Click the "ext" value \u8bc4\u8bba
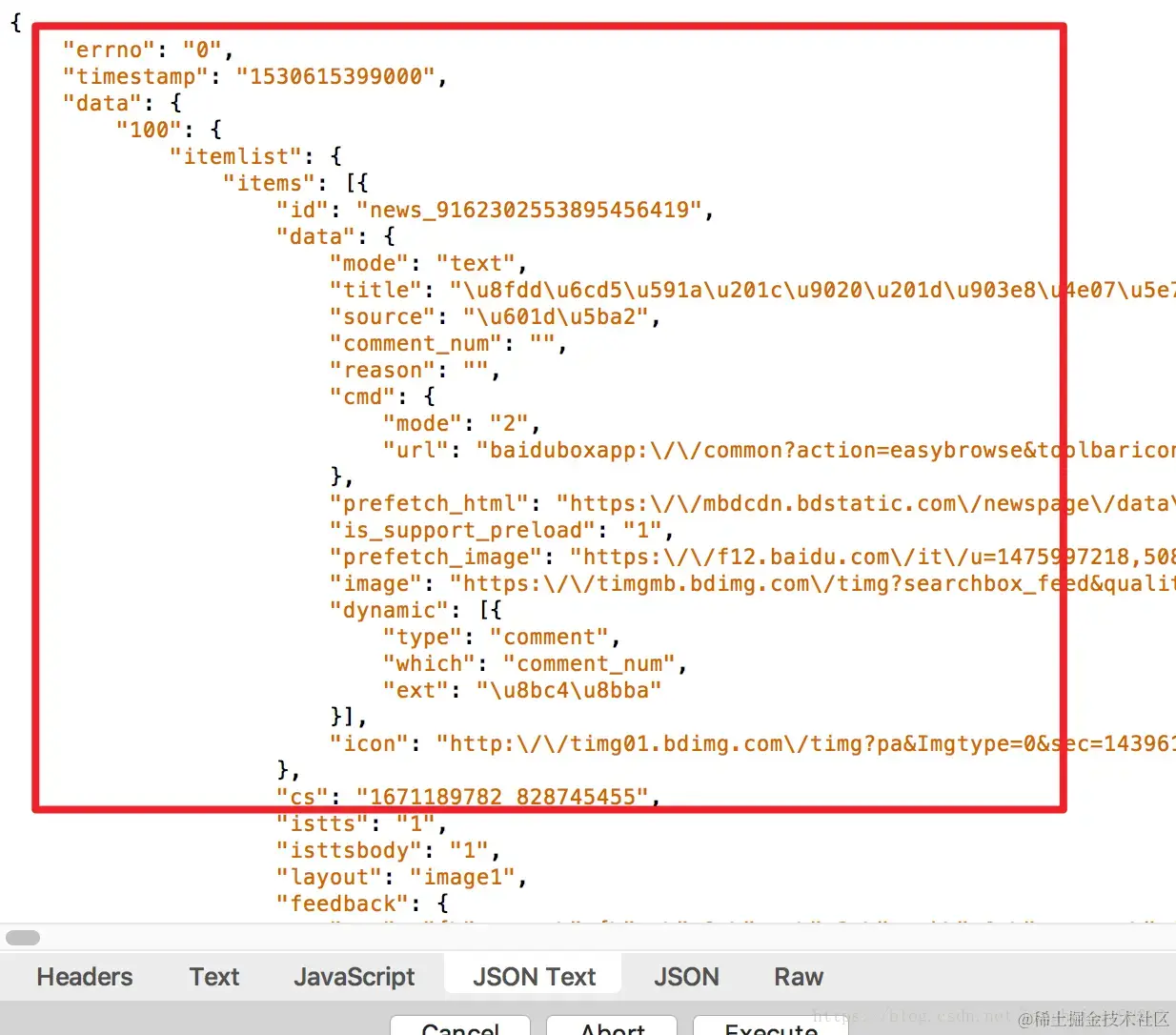1176x1035 pixels. coord(569,690)
